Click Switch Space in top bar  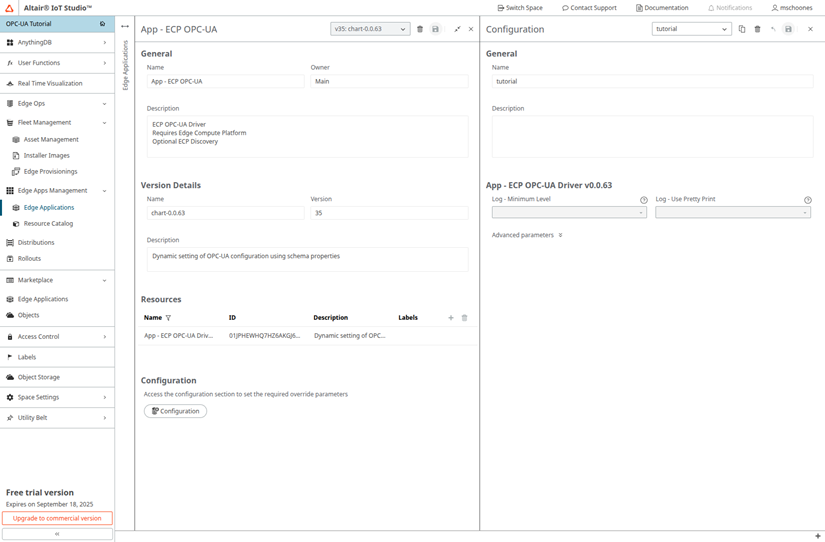(x=520, y=8)
